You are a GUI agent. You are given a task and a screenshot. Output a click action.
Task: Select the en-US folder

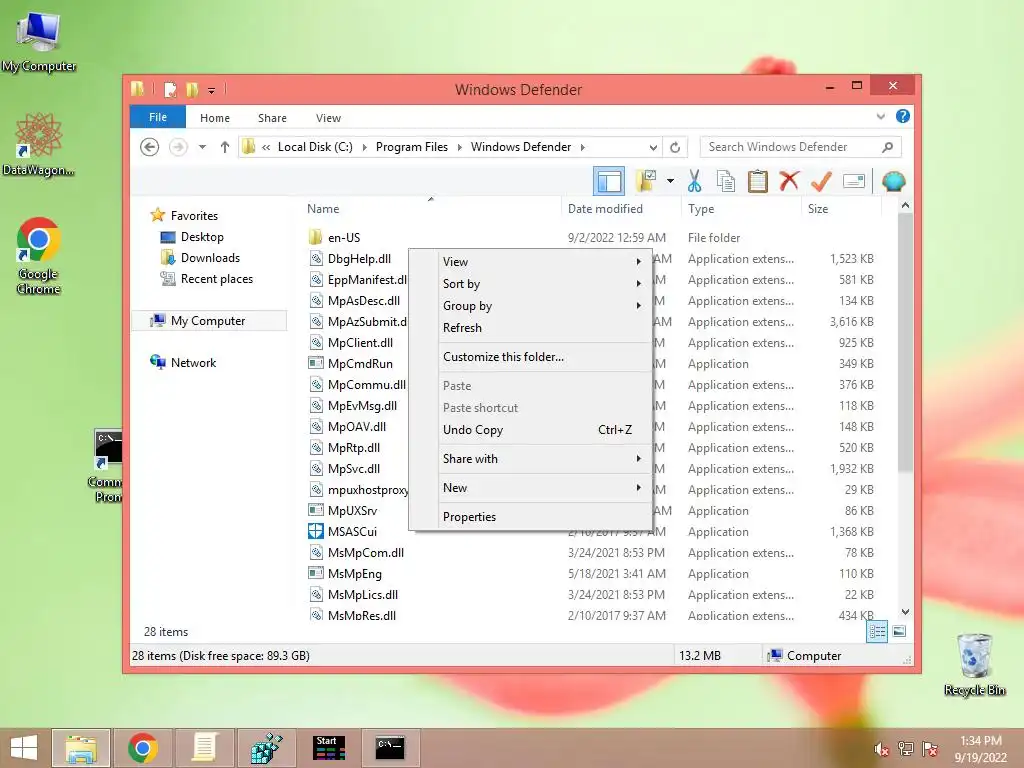point(344,238)
